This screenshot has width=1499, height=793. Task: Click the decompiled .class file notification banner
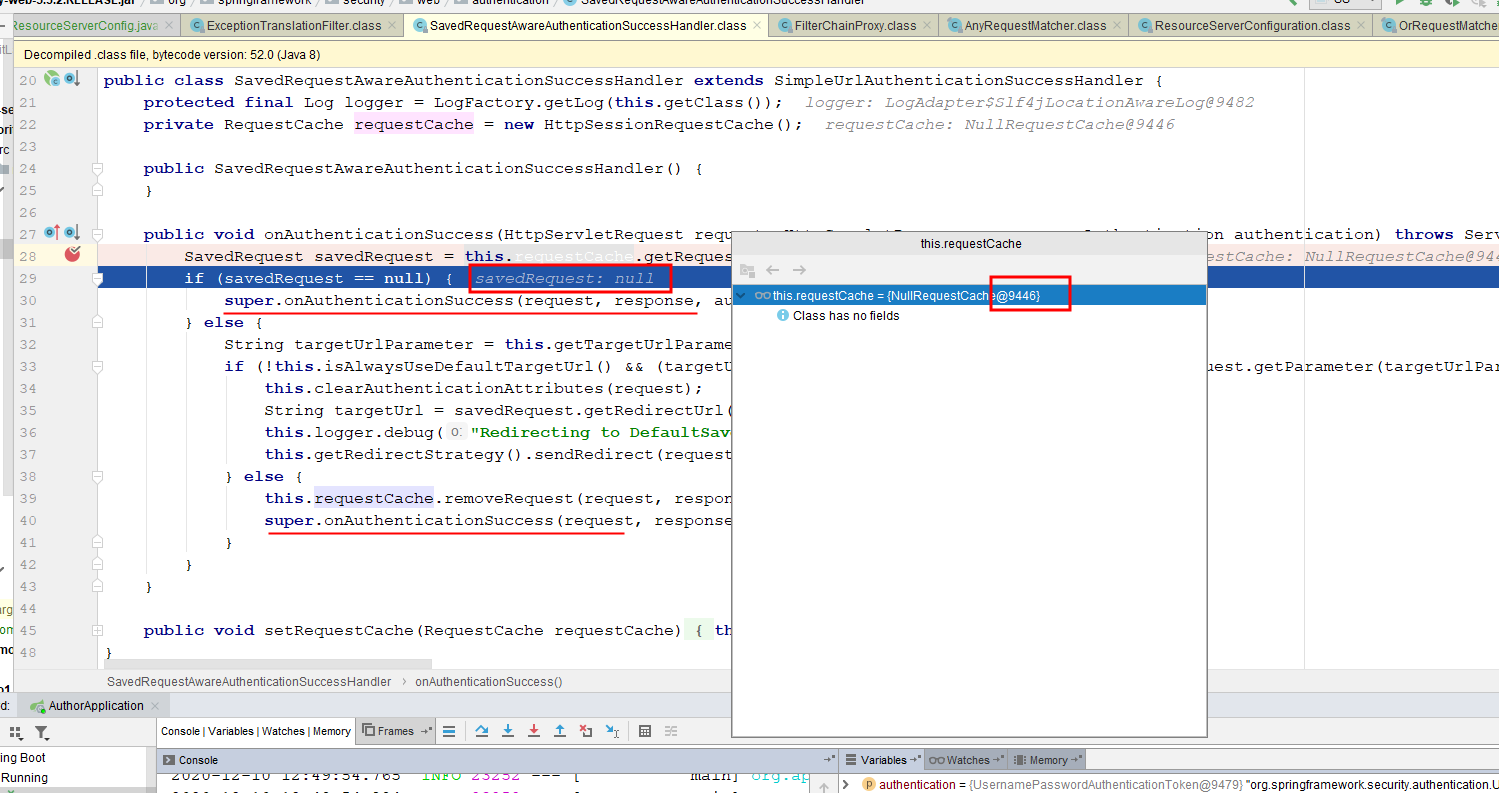(756, 57)
